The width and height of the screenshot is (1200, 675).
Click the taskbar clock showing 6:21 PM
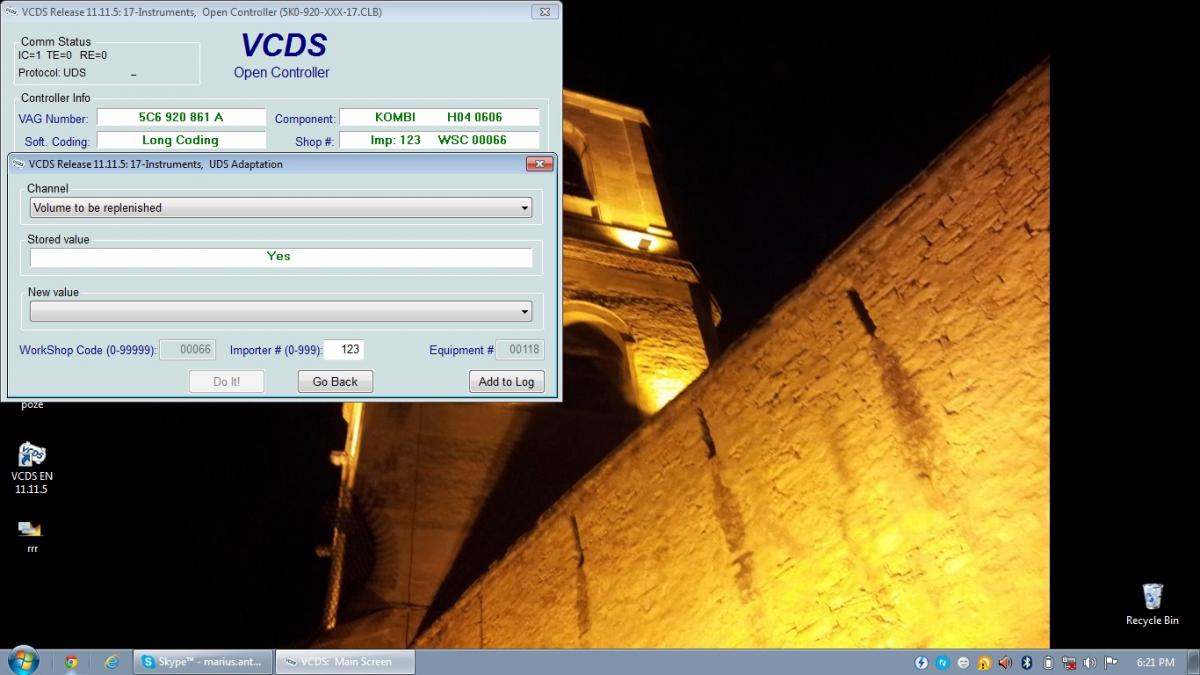tap(1155, 662)
